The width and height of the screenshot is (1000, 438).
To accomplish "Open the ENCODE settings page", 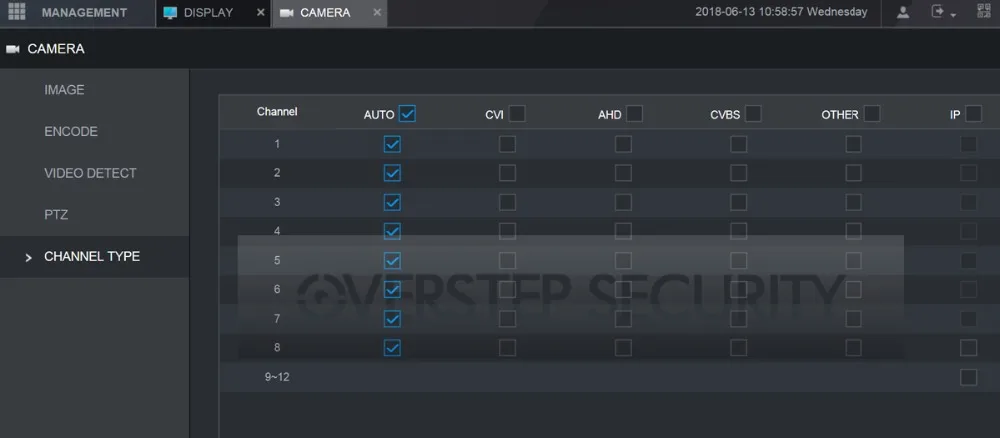I will click(x=94, y=131).
